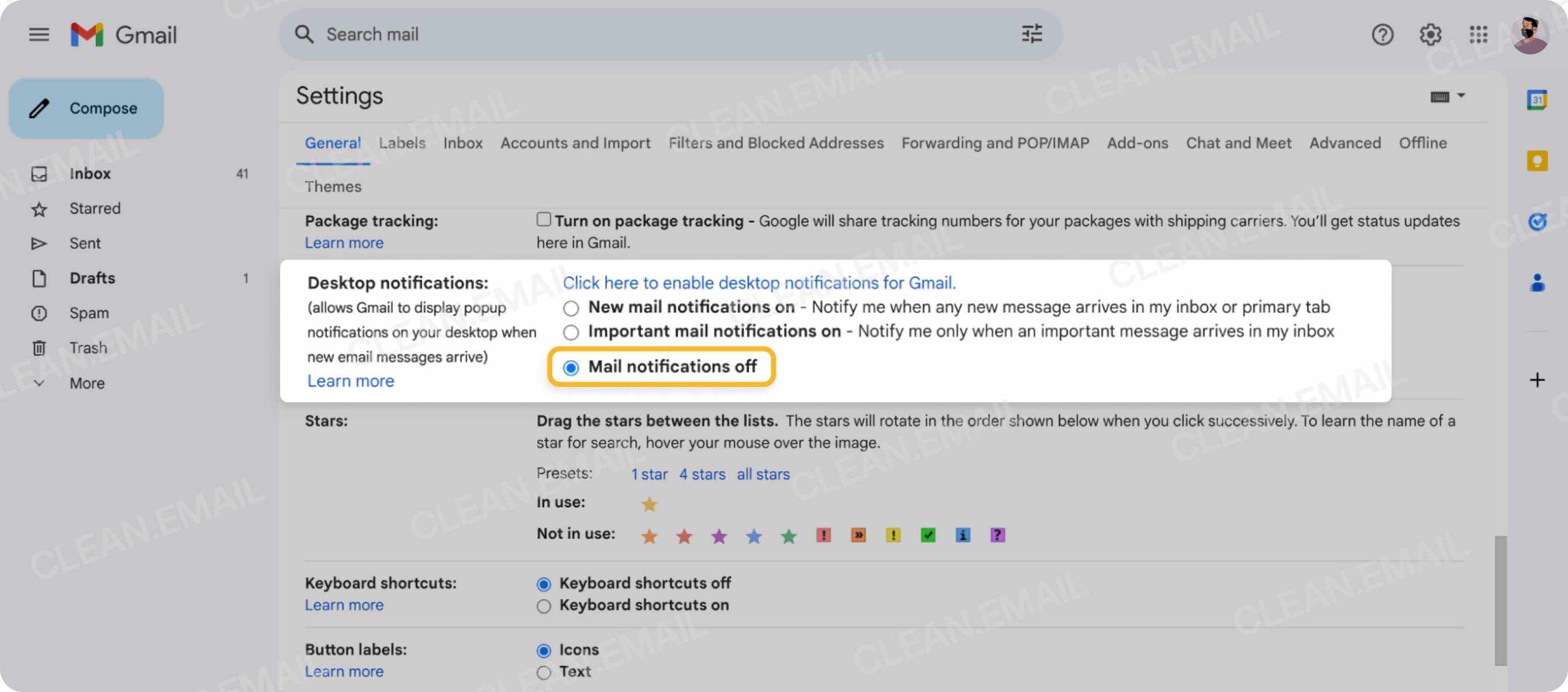The height and width of the screenshot is (692, 1568).
Task: Open advanced search options
Action: pyautogui.click(x=1032, y=35)
